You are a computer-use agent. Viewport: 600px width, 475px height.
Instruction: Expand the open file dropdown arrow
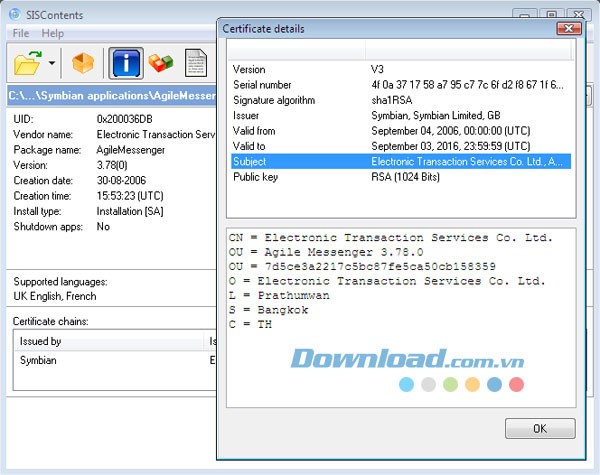(51, 66)
